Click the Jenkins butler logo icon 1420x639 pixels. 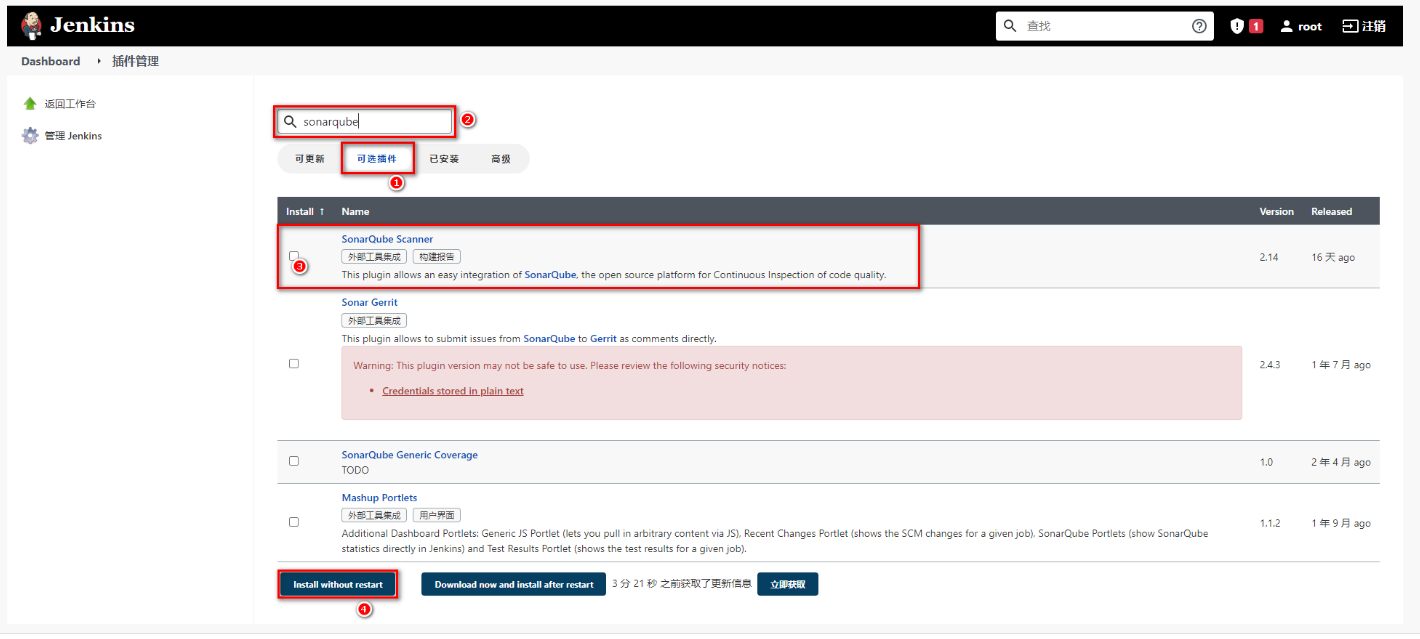(x=32, y=26)
